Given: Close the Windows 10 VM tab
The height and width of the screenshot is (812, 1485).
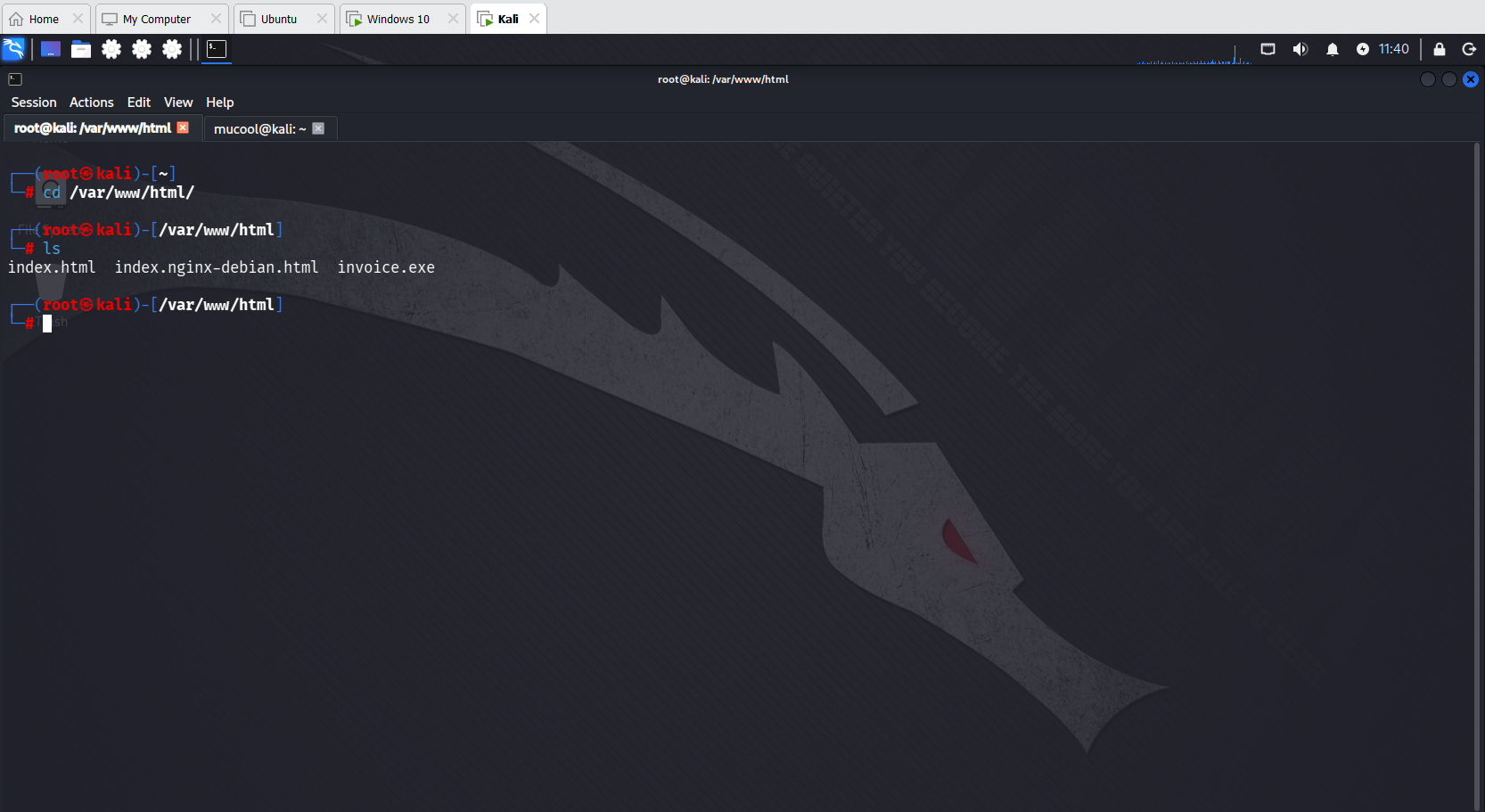Looking at the screenshot, I should coord(453,19).
